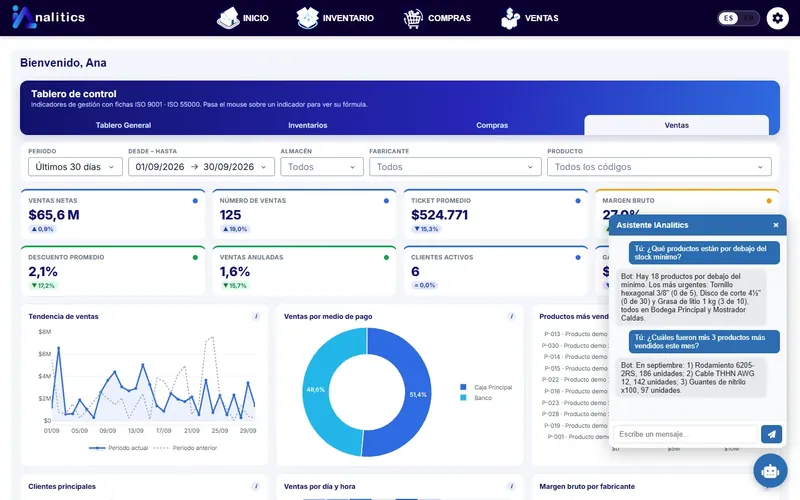Click chat question about stock mínimo
The width and height of the screenshot is (800, 500).
click(x=704, y=253)
